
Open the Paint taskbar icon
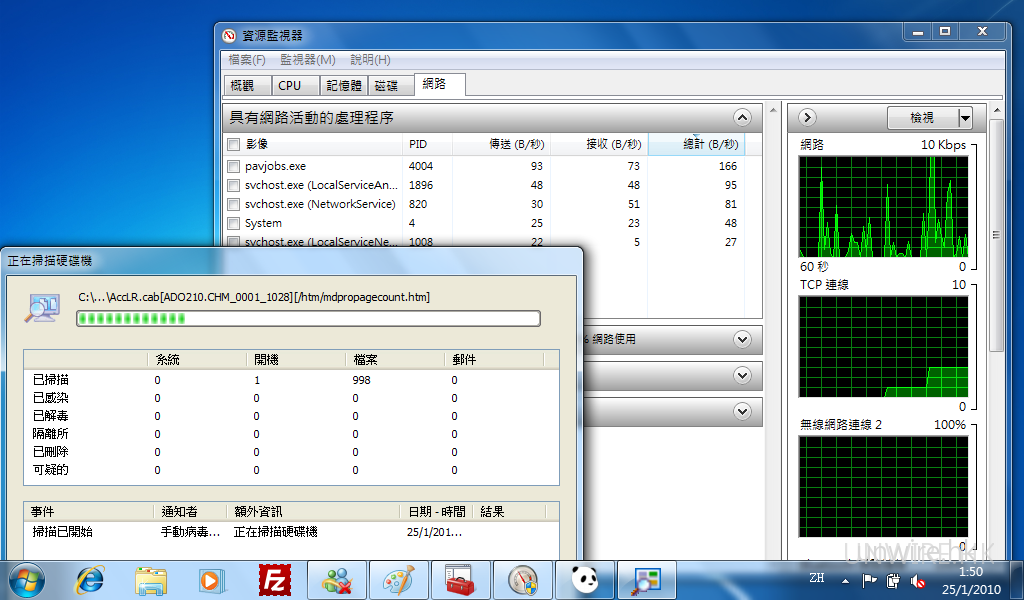[398, 580]
